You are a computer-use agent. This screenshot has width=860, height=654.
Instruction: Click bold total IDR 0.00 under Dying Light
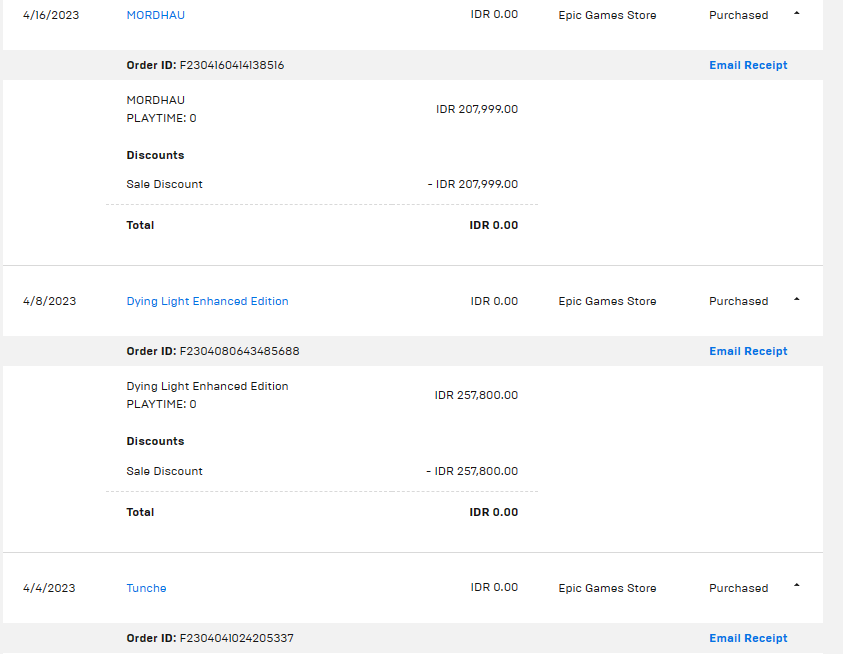click(494, 512)
